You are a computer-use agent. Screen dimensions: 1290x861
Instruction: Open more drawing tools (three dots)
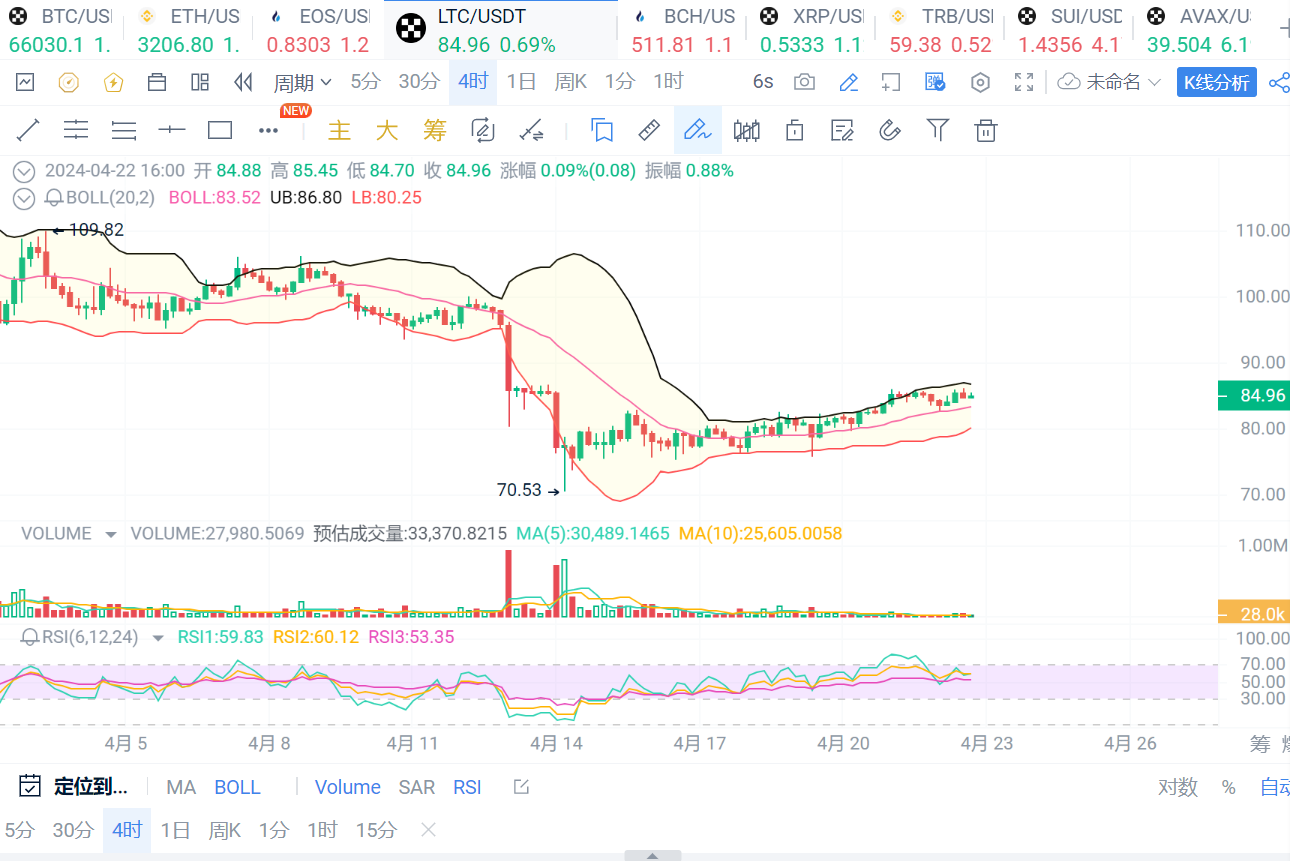point(268,130)
